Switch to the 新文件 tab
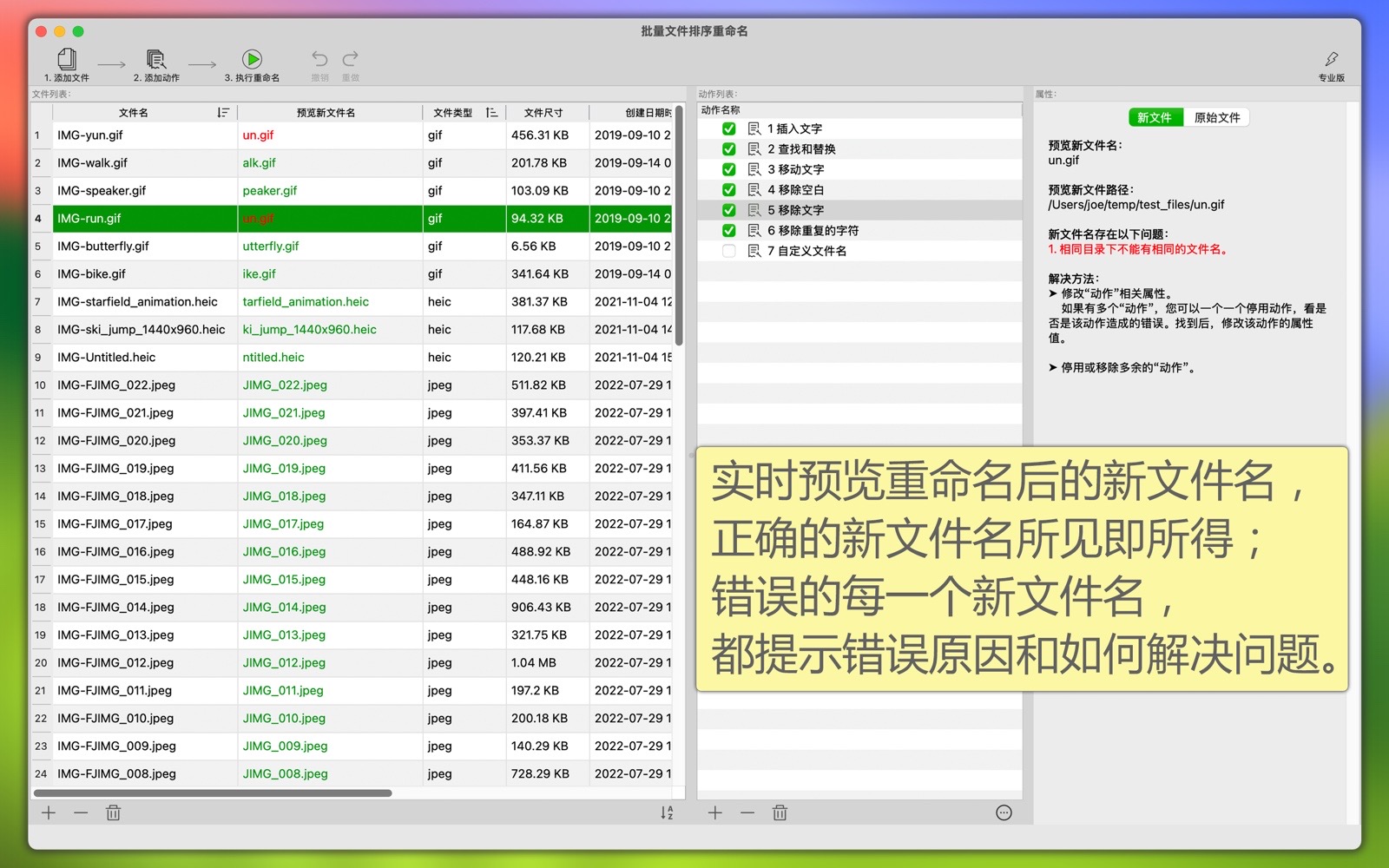 pos(1155,118)
